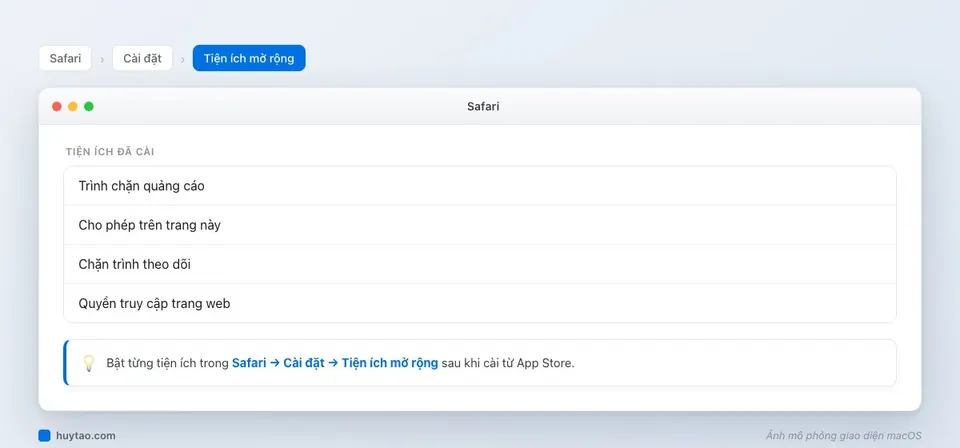The image size is (960, 448).
Task: Select the Trình chặn quảng cáo row
Action: 479,186
